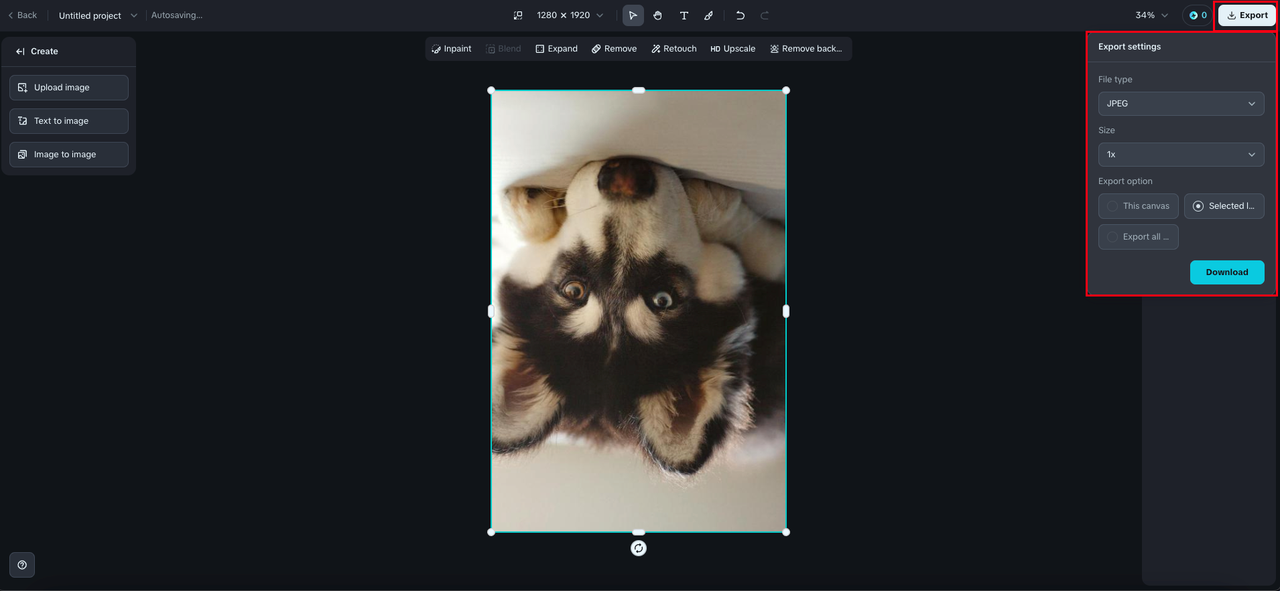This screenshot has height=591, width=1280.
Task: Select the Text tool
Action: (684, 15)
